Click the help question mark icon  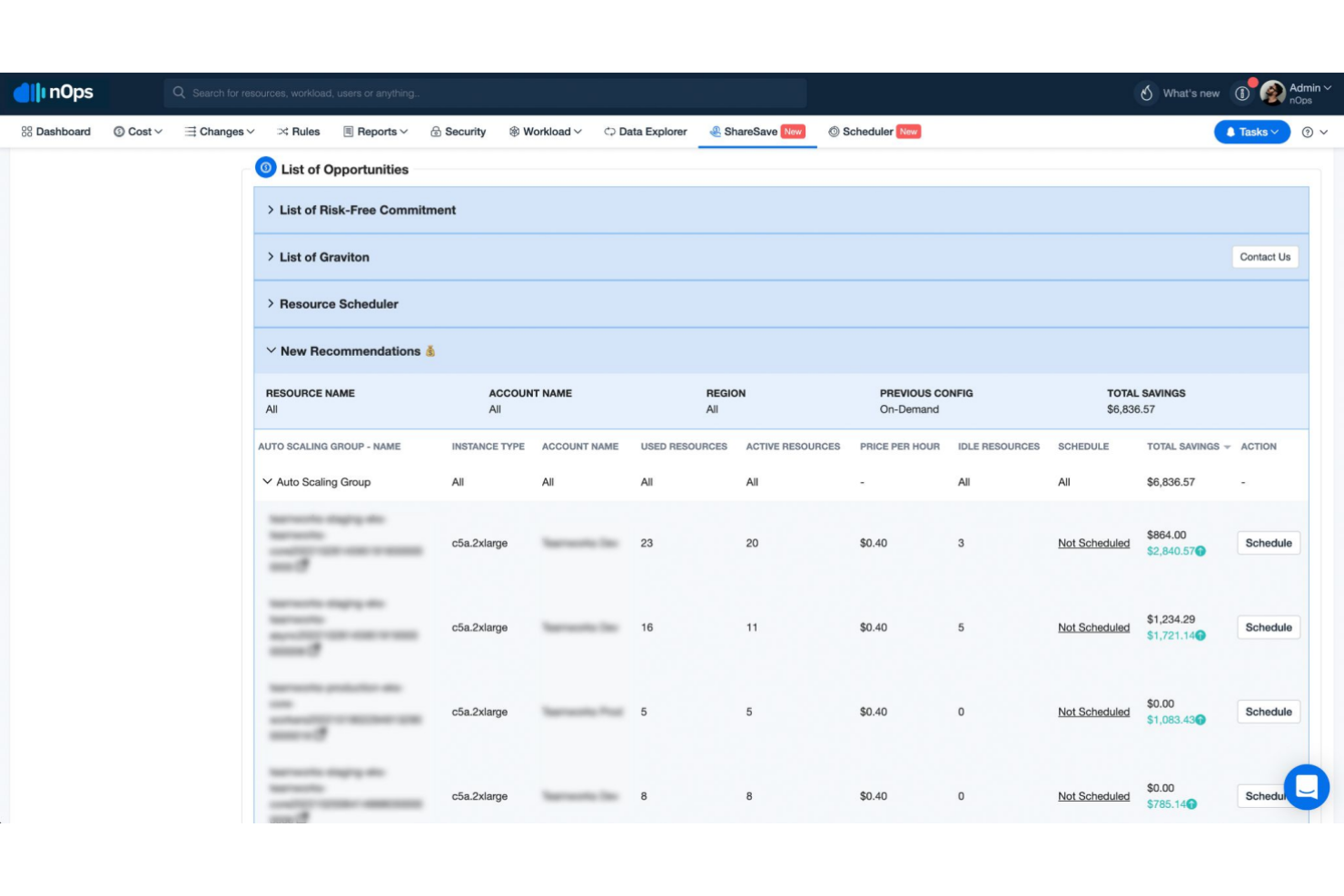[1306, 132]
